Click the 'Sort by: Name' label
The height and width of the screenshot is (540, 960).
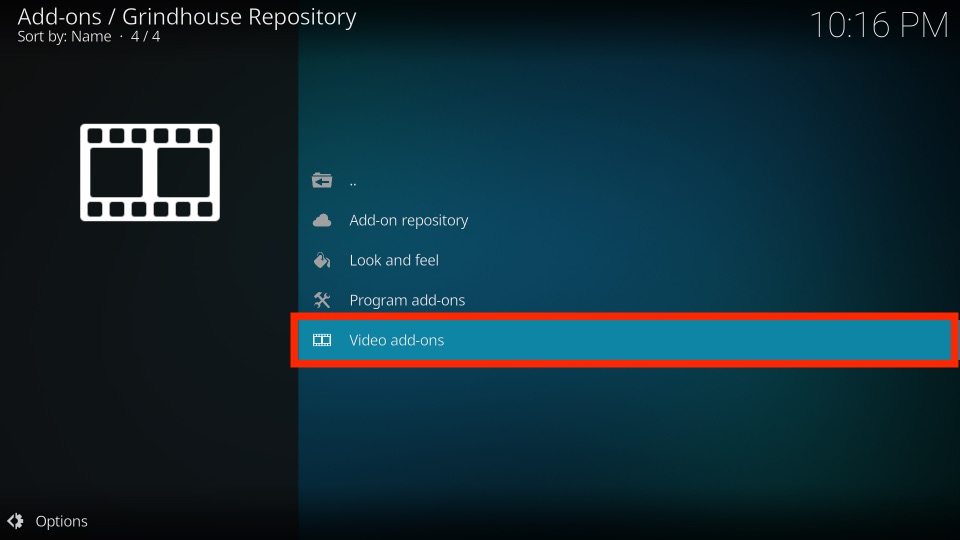(64, 37)
